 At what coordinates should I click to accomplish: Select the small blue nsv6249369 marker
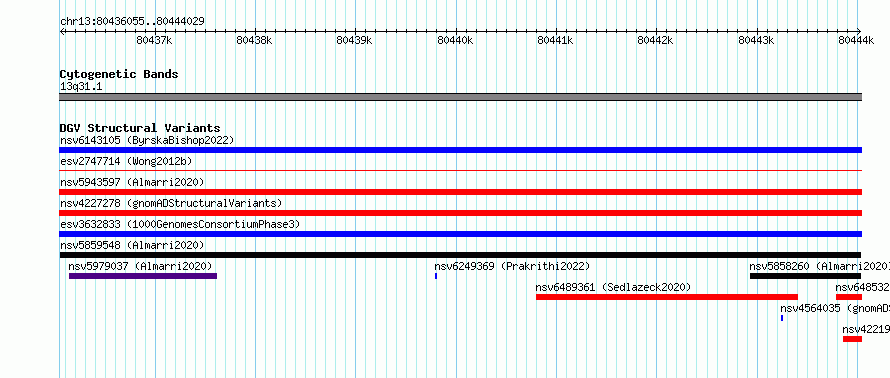click(436, 276)
